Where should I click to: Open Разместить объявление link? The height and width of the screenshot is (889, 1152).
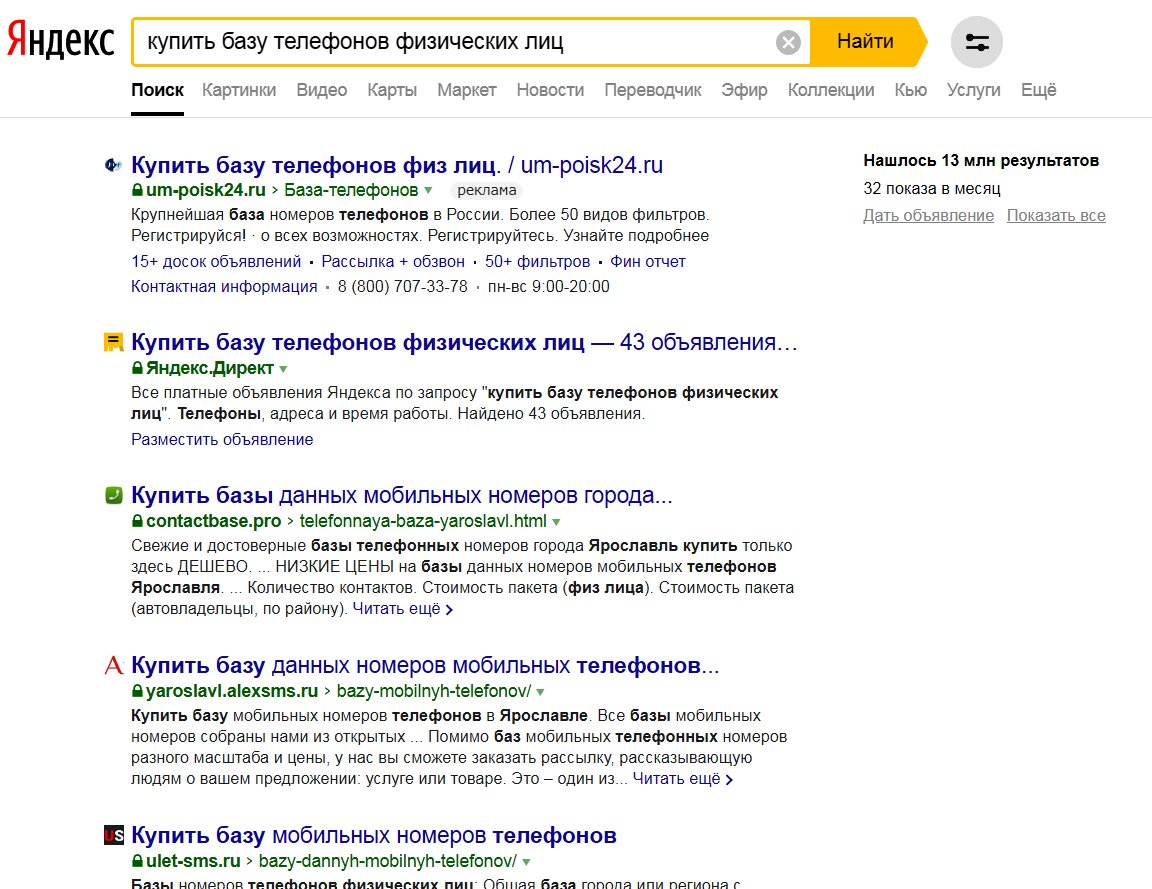[222, 439]
